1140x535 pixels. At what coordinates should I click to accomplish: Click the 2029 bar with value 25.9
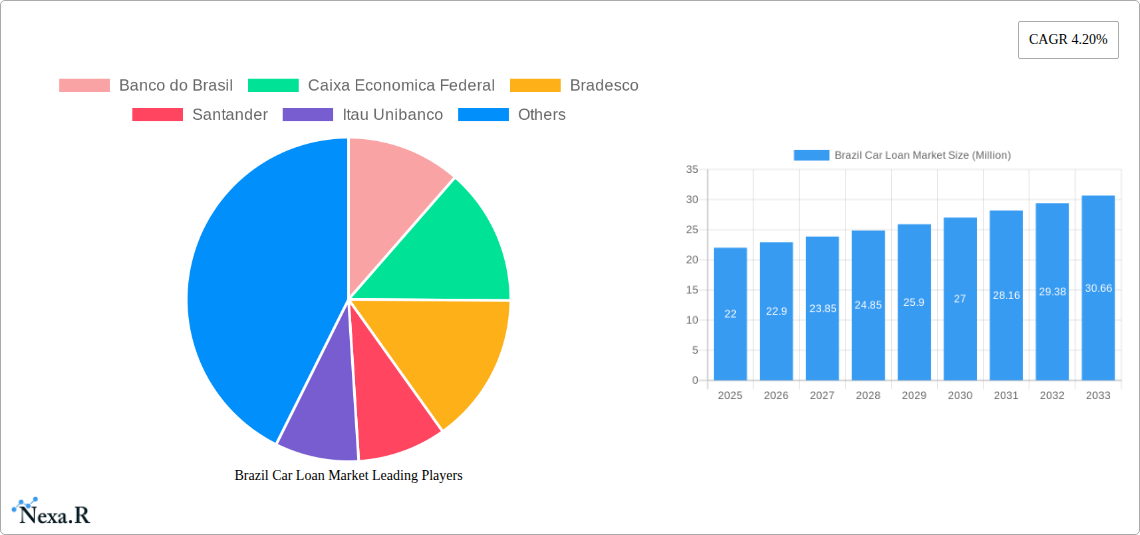[914, 302]
